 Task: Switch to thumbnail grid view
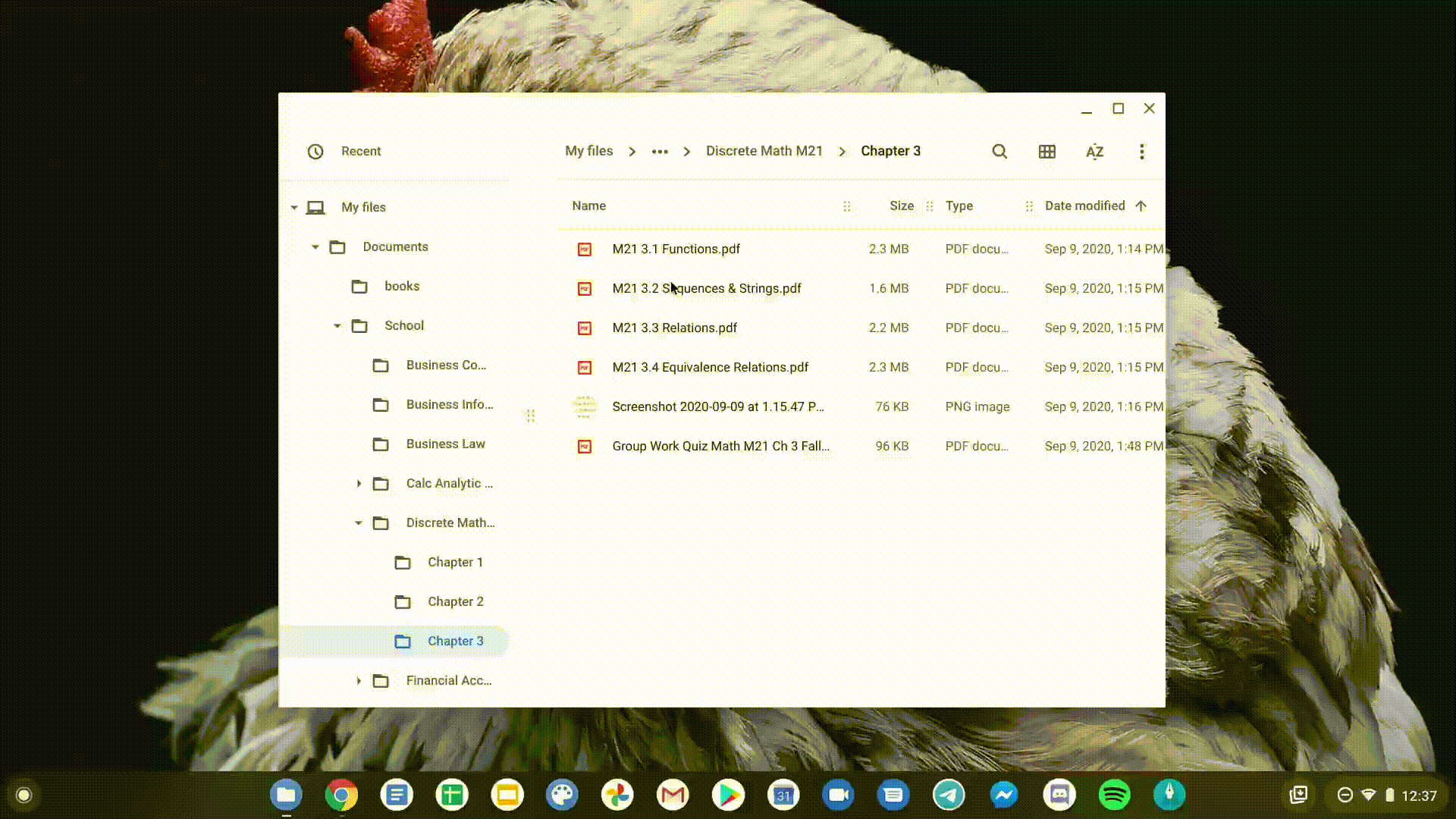click(1047, 152)
